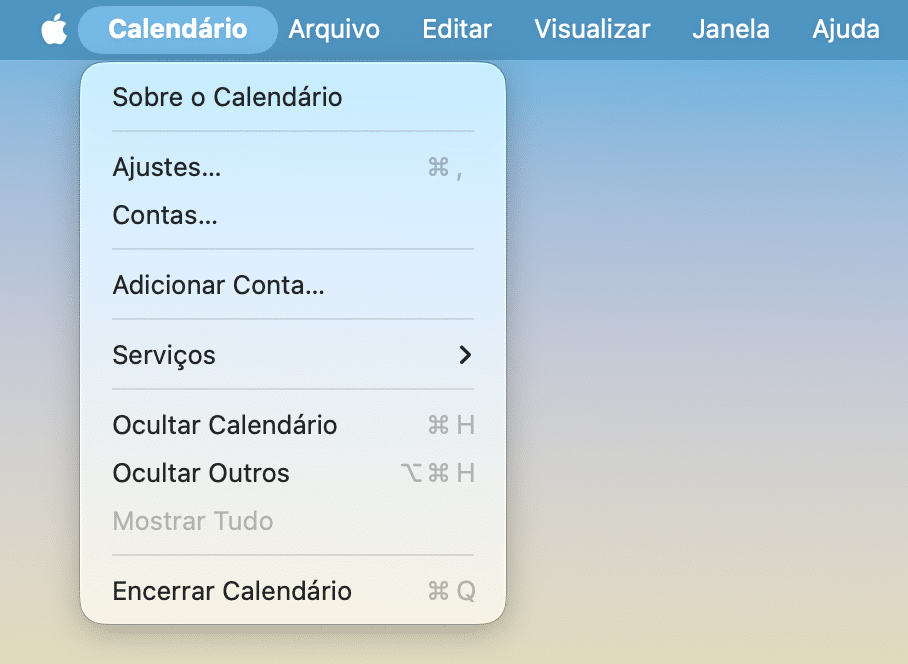Open Ajustes from the Calendário menu

165,167
